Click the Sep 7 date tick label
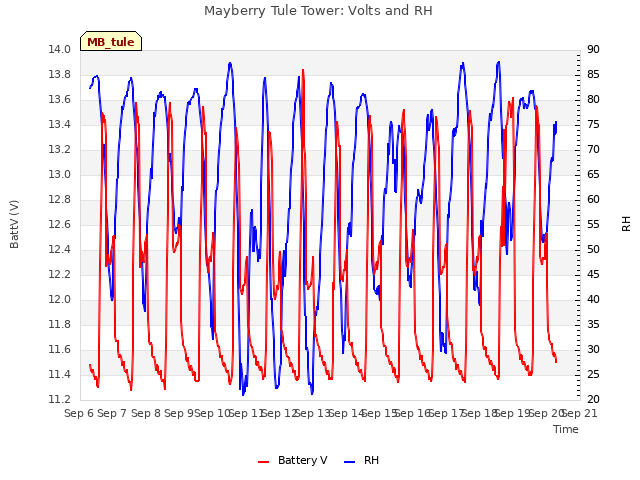This screenshot has width=640, height=480. 112,413
